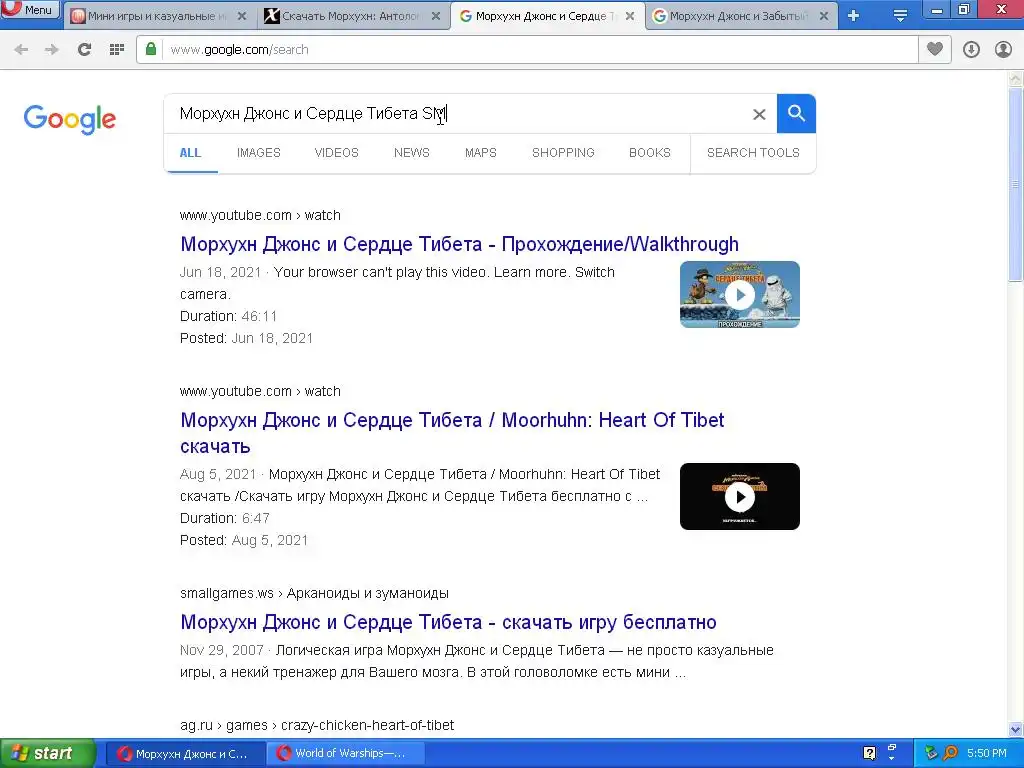Open SEARCH TOOLS options
The width and height of the screenshot is (1024, 768).
(x=753, y=153)
